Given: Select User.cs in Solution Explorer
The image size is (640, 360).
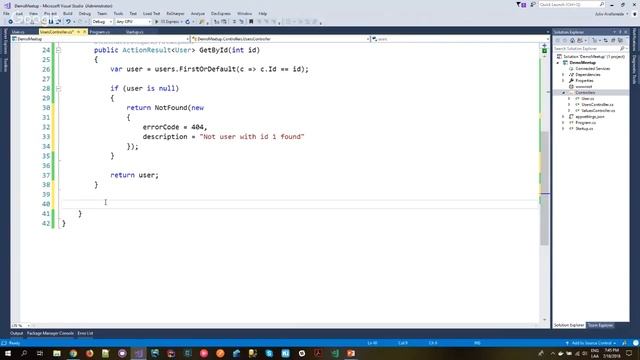Looking at the screenshot, I should click(587, 99).
